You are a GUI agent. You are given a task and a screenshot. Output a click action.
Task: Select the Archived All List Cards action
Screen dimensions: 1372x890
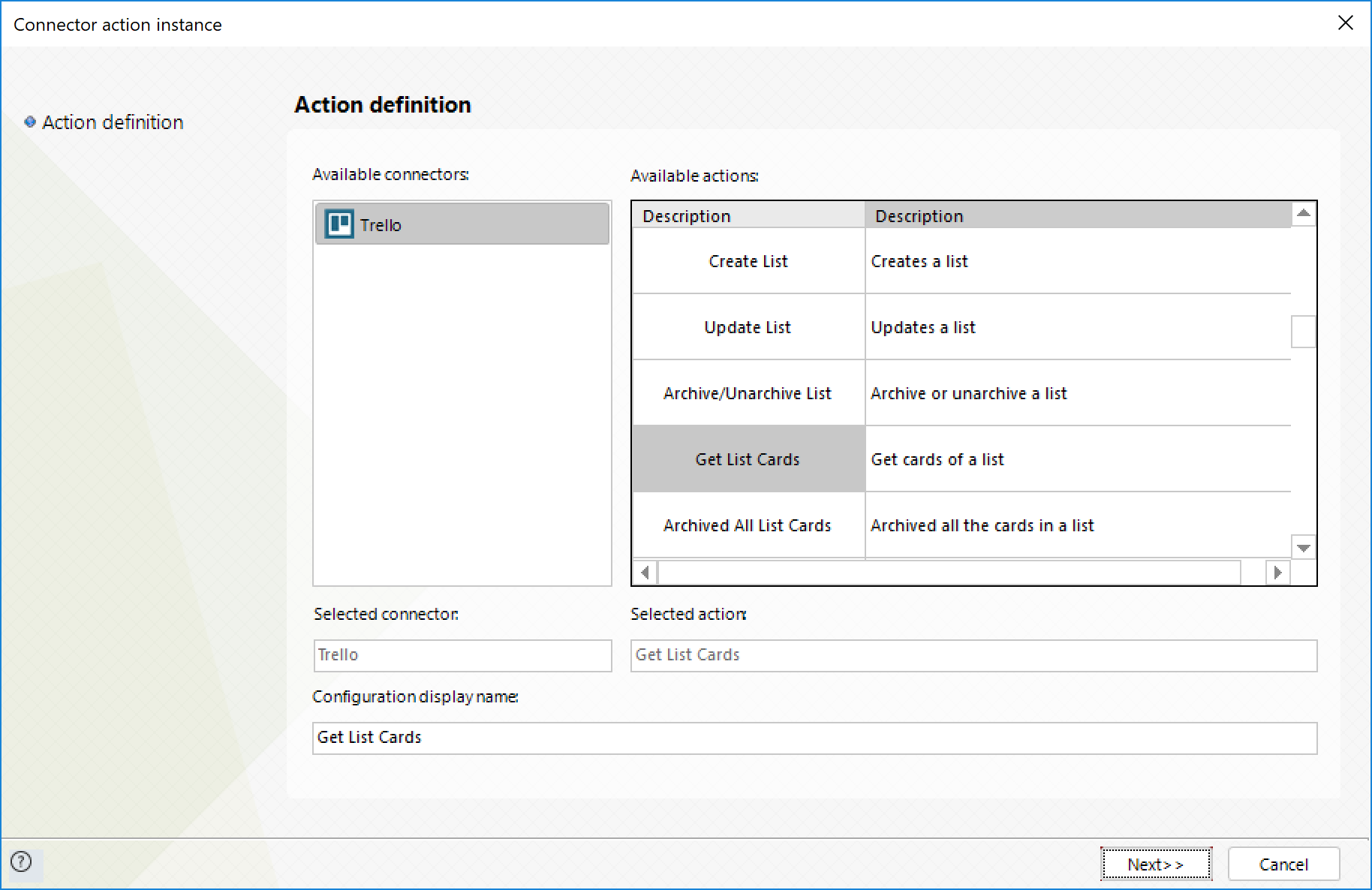click(x=748, y=525)
